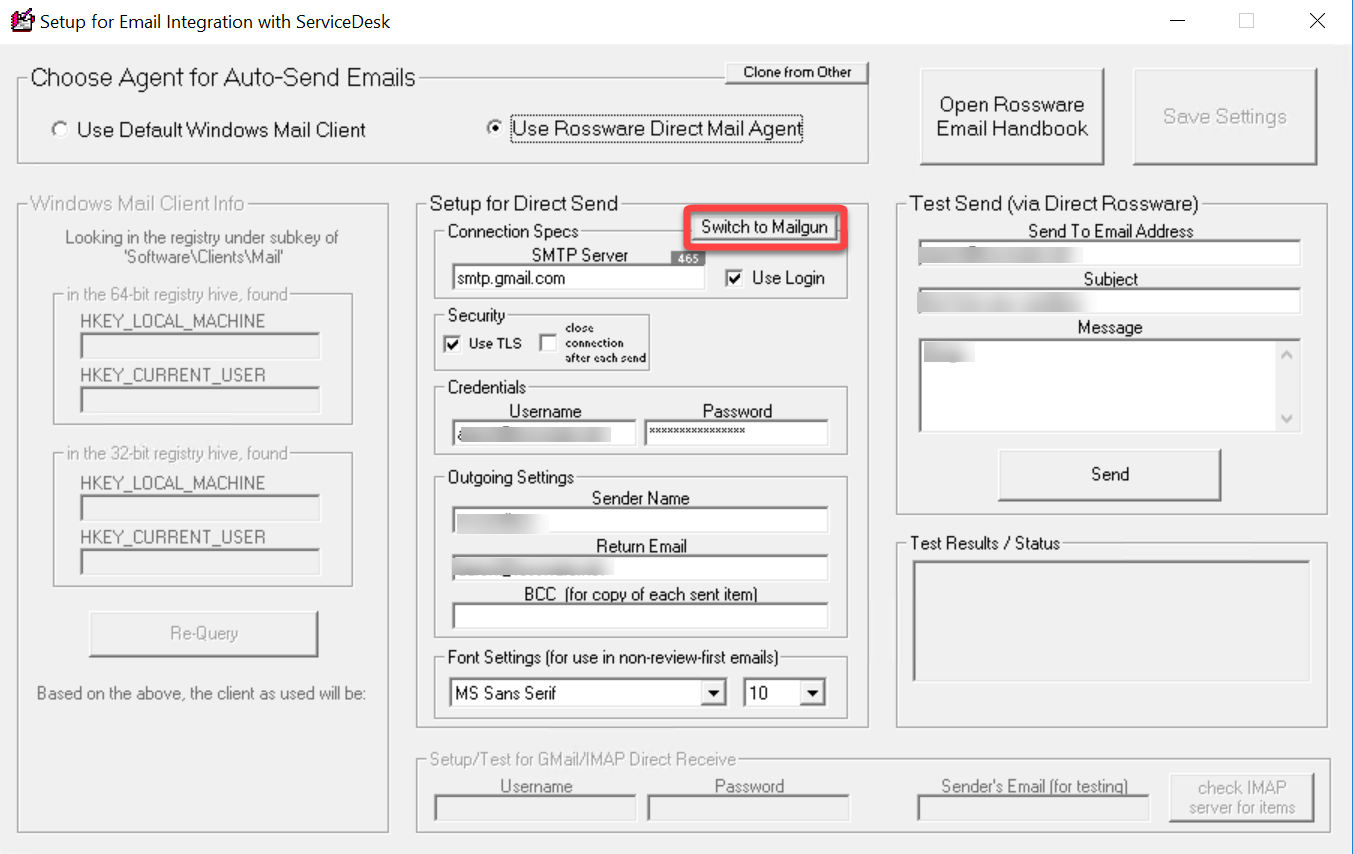Image resolution: width=1353 pixels, height=854 pixels.
Task: Click Switch to Mailgun button
Action: pyautogui.click(x=765, y=227)
